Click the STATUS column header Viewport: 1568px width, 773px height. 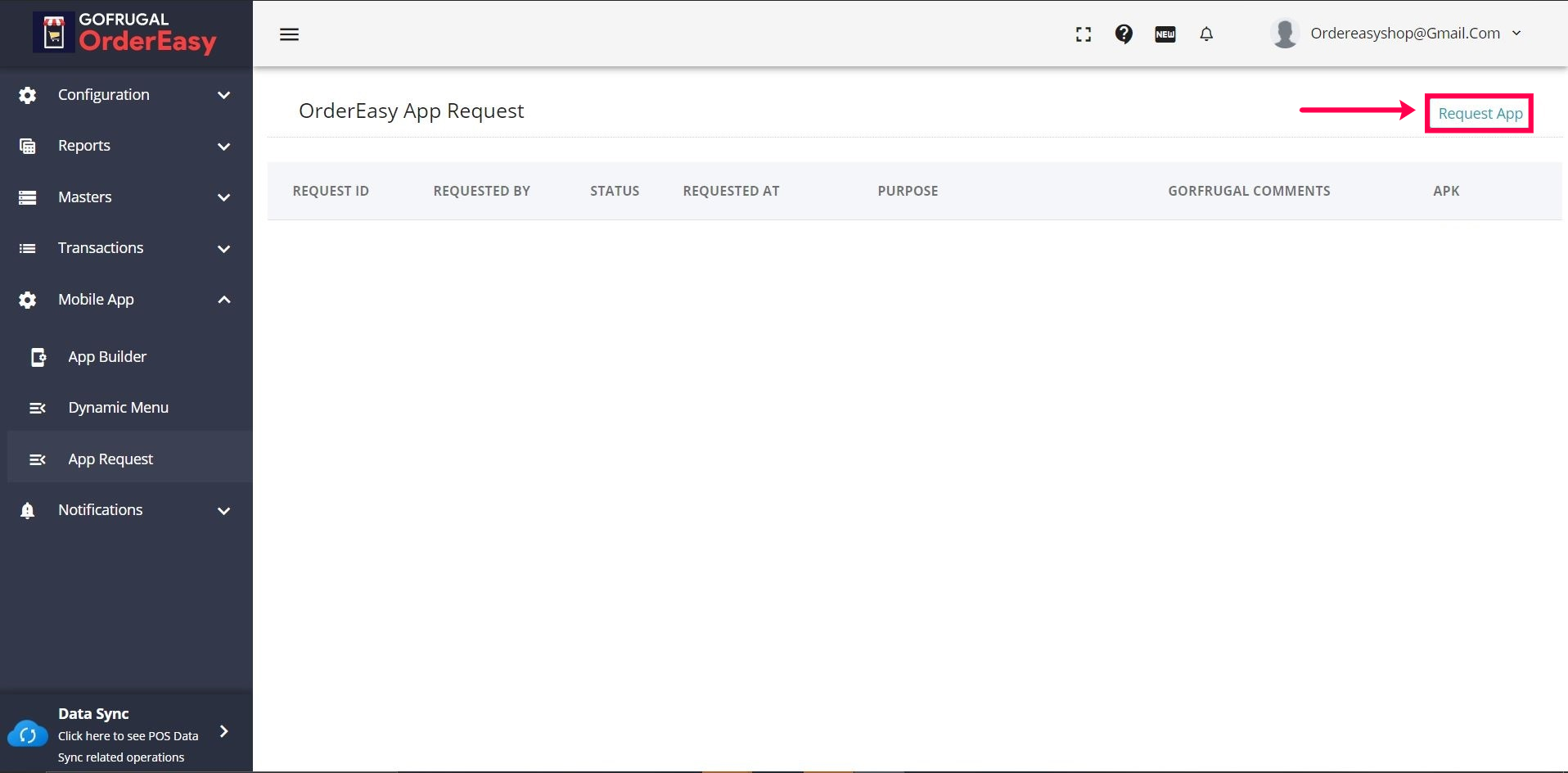coord(615,191)
